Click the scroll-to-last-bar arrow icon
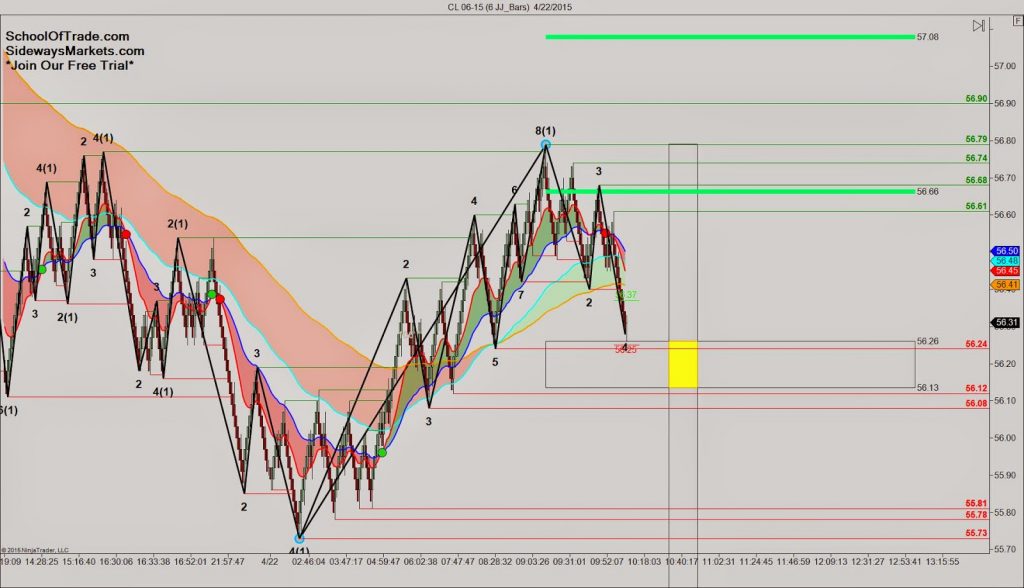 coord(978,26)
